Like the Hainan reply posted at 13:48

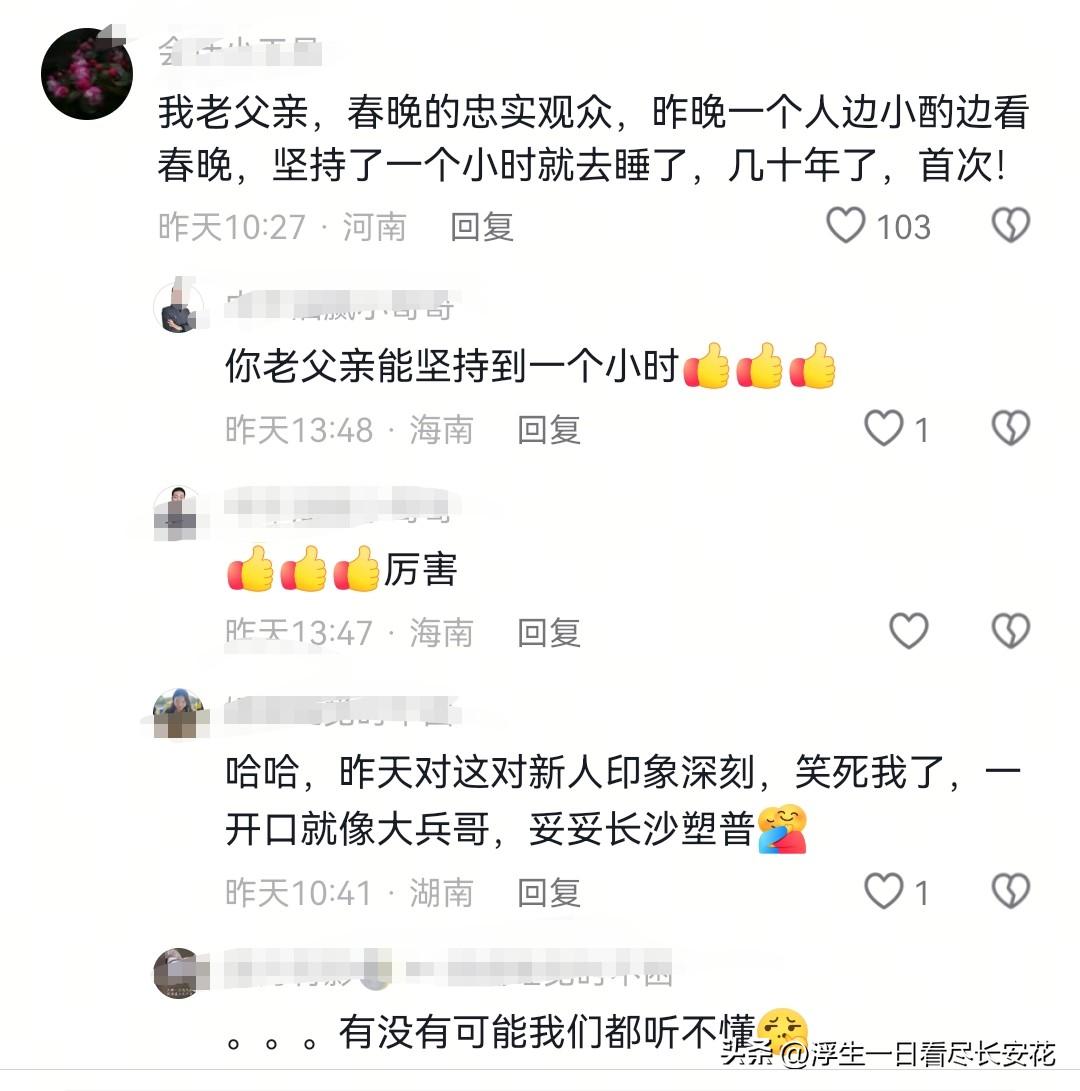(884, 428)
